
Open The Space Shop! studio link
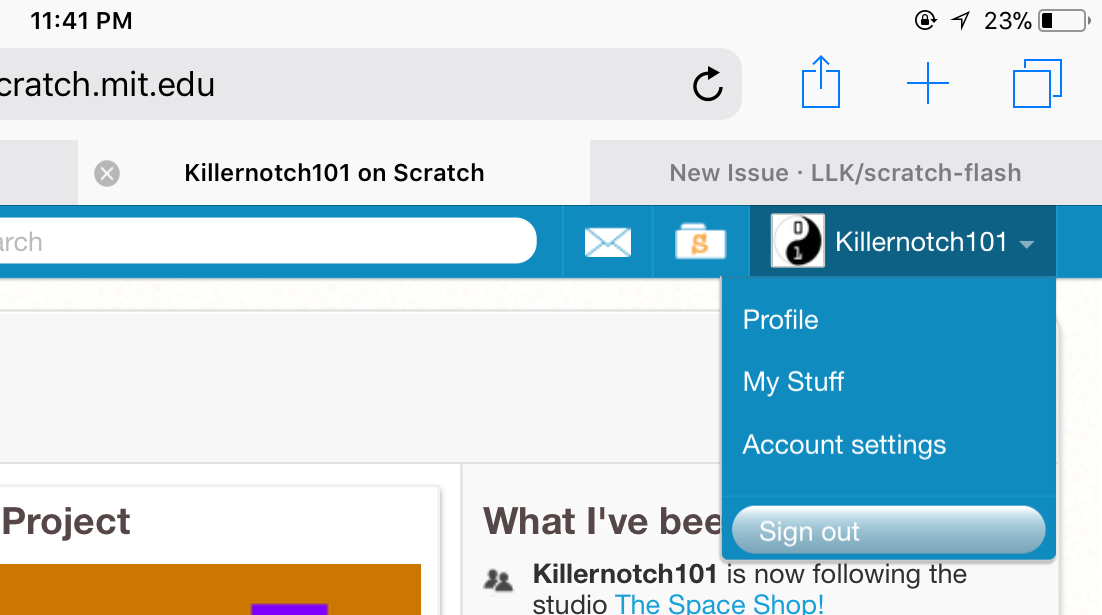click(719, 604)
